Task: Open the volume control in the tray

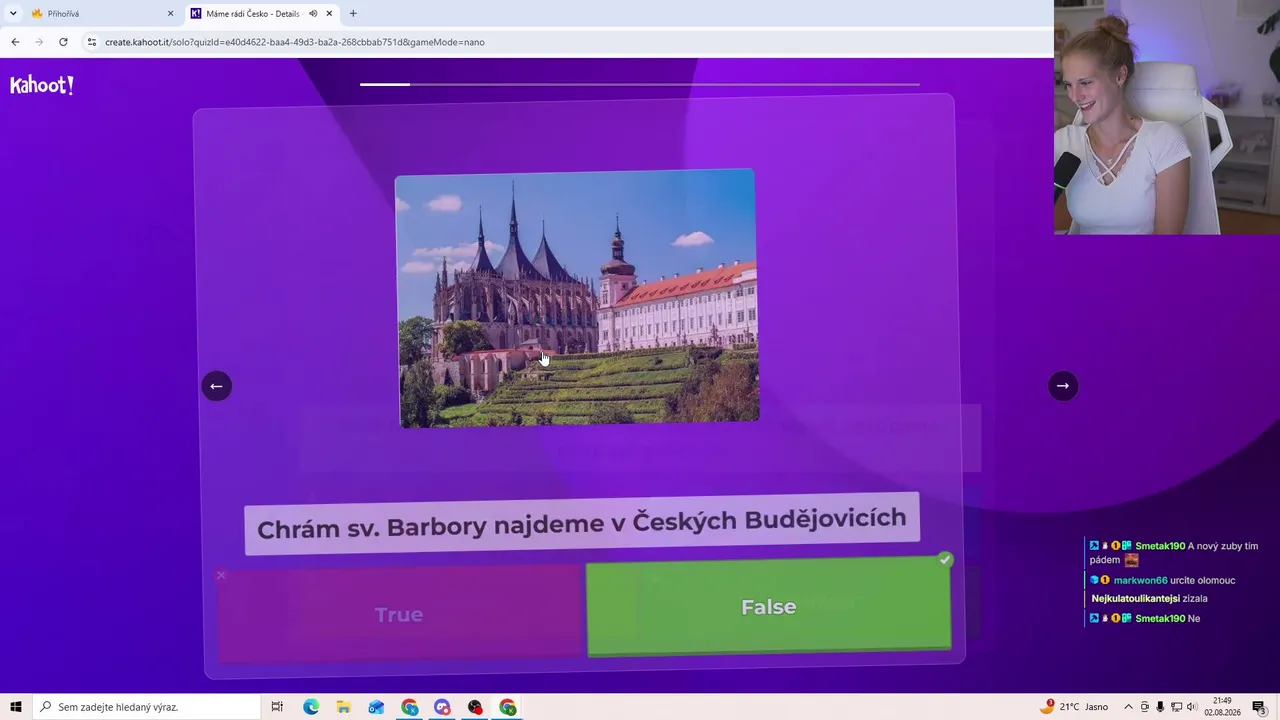Action: click(1191, 707)
